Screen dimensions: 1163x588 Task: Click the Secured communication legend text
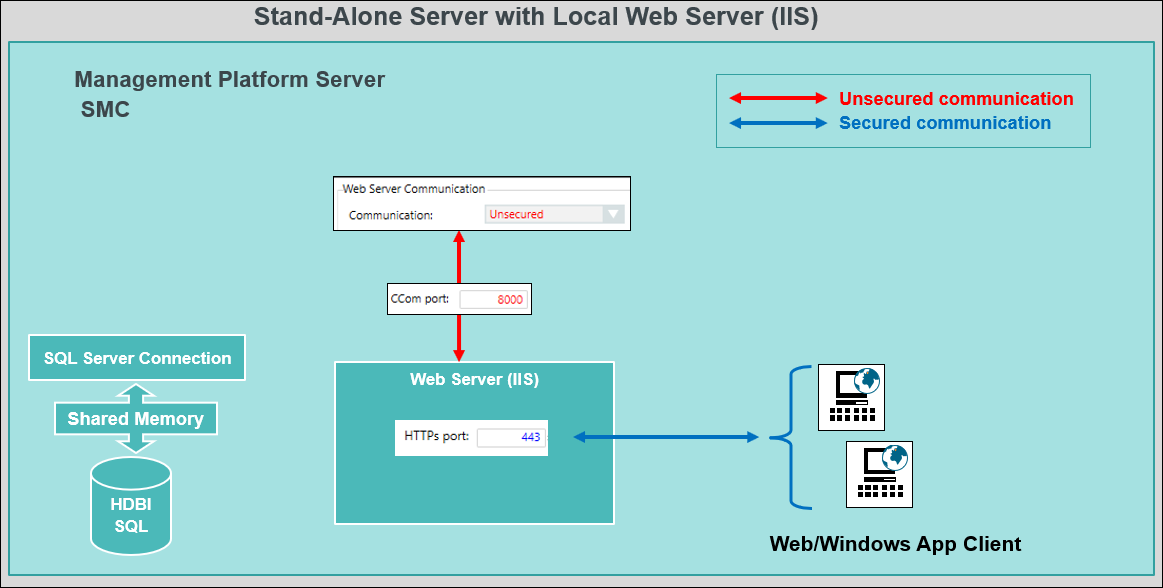(x=945, y=123)
